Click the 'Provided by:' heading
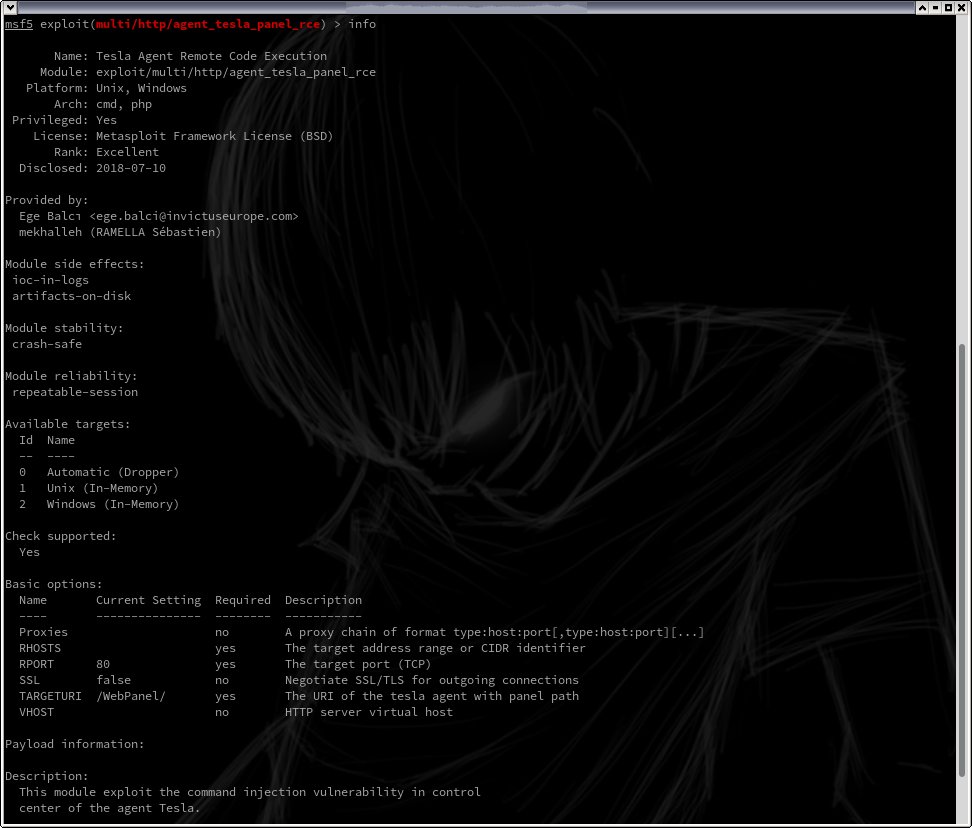 46,200
